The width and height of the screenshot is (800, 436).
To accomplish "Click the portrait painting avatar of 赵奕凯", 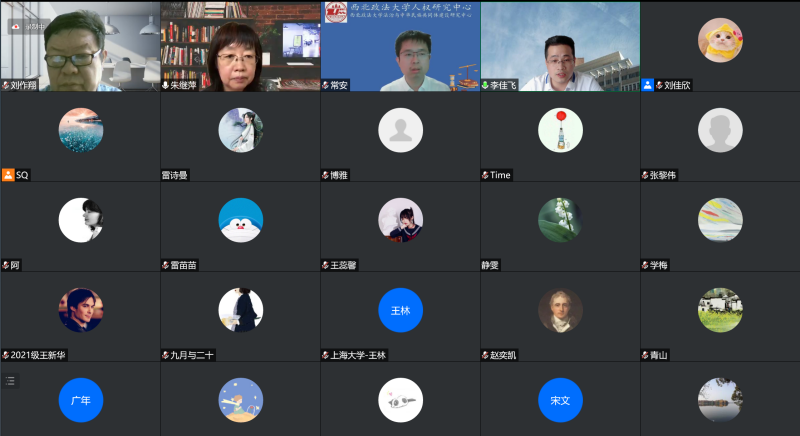I will click(560, 310).
